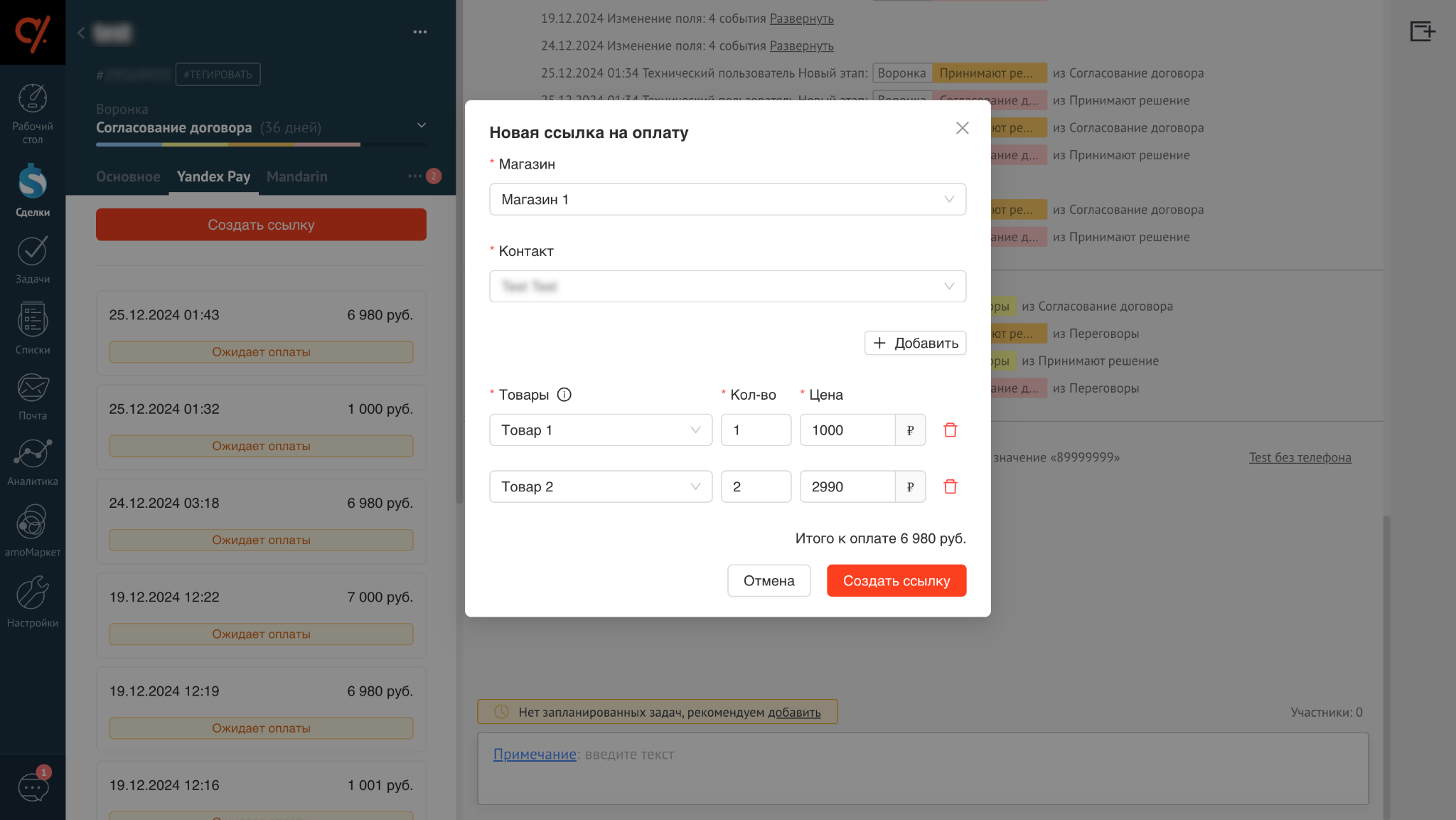Open the chat notifications icon at bottom left
Screen dimensions: 1456x820
(33, 787)
